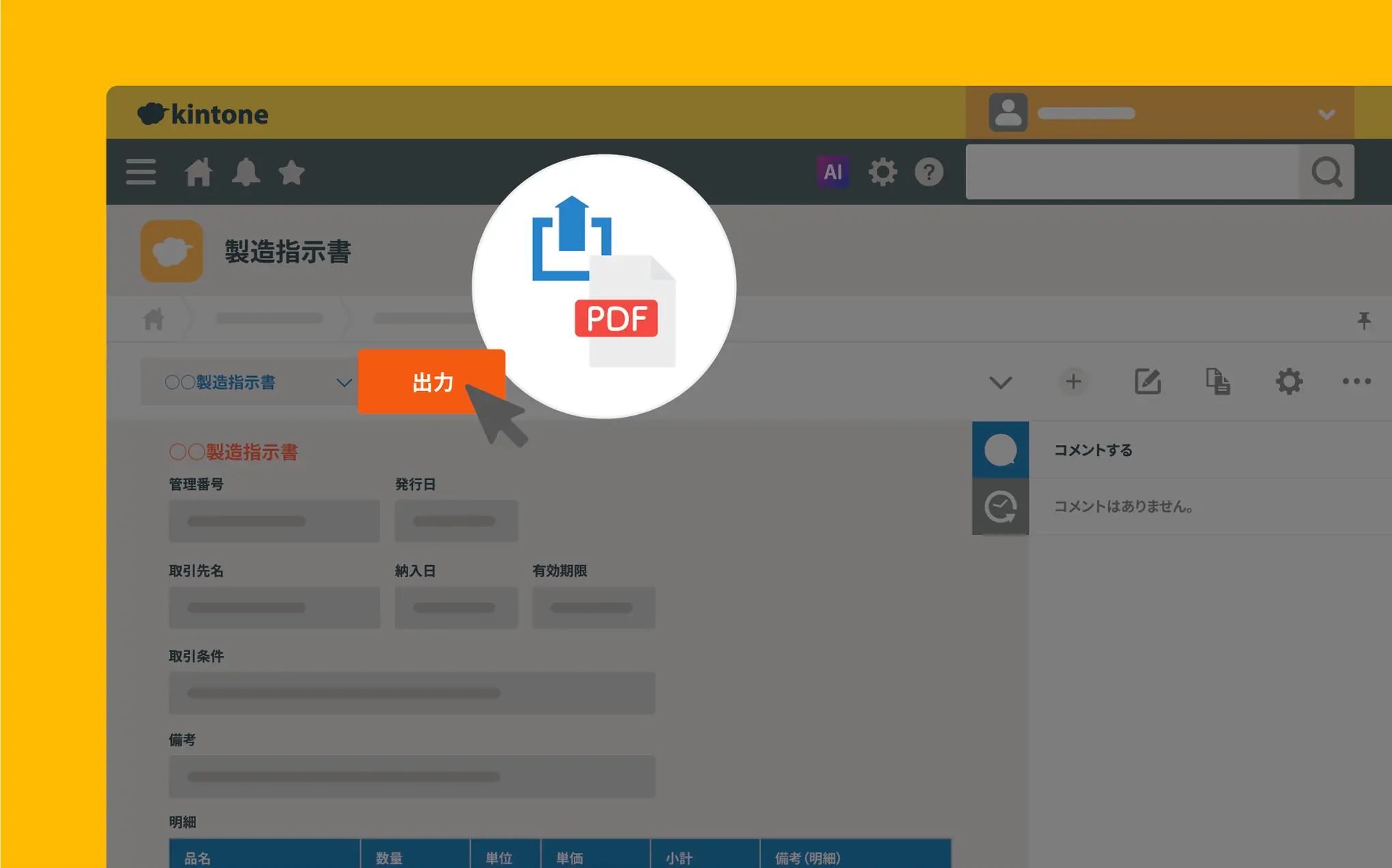Switch to the comments tab icon
This screenshot has width=1392, height=868.
1000,450
